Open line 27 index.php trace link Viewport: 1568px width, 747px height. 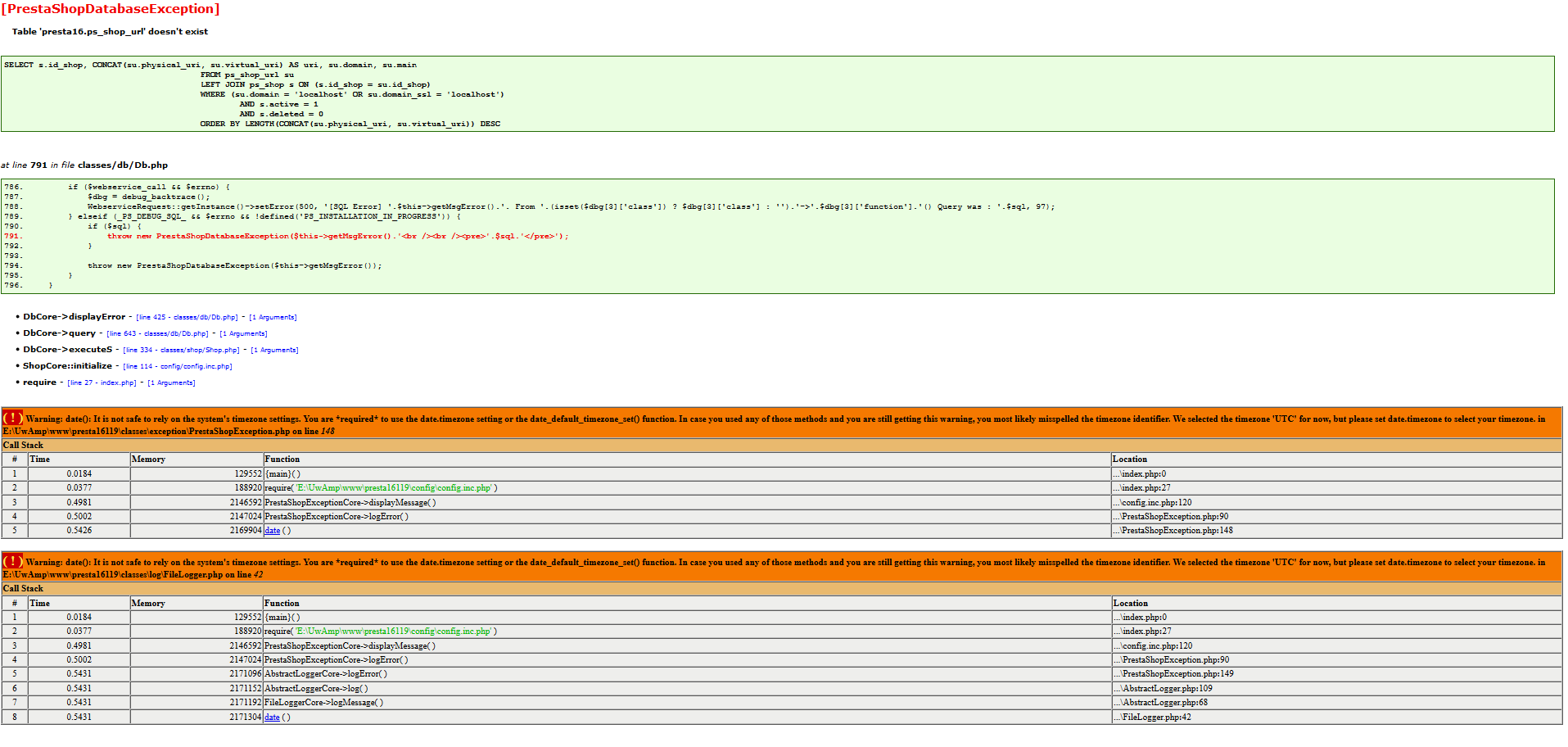[102, 383]
